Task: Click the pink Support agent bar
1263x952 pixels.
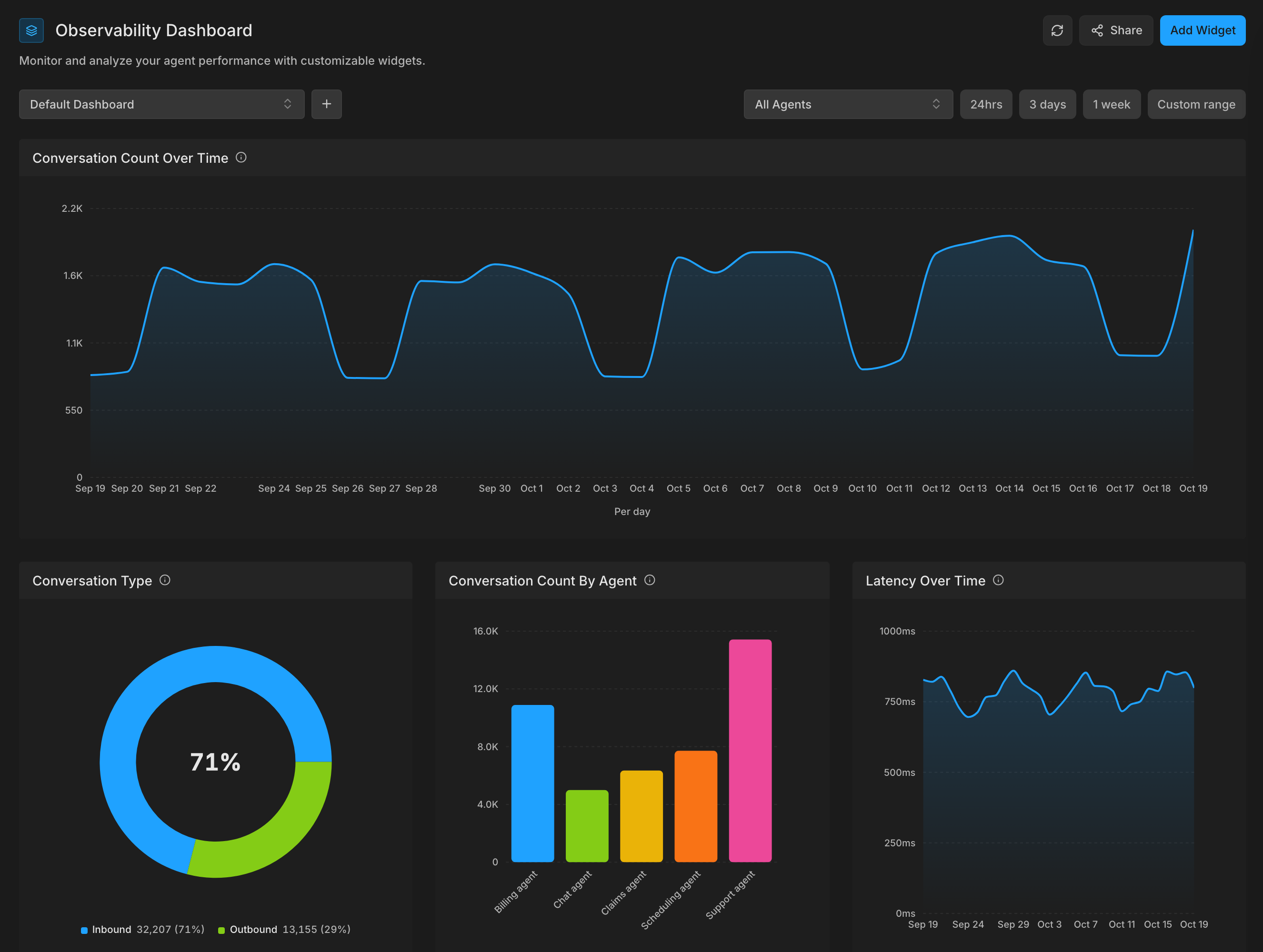Action: point(750,751)
